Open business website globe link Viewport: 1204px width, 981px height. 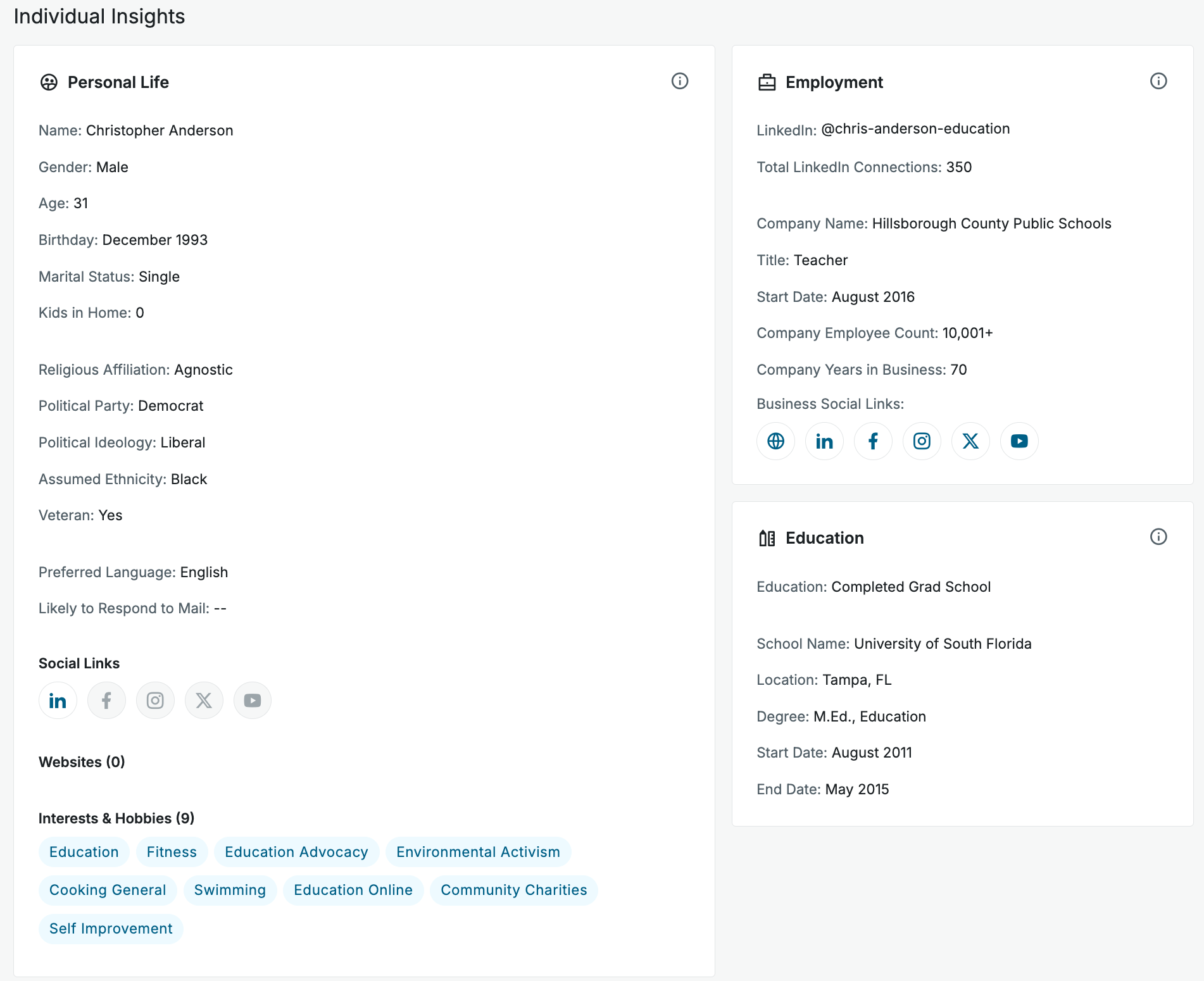pos(775,441)
